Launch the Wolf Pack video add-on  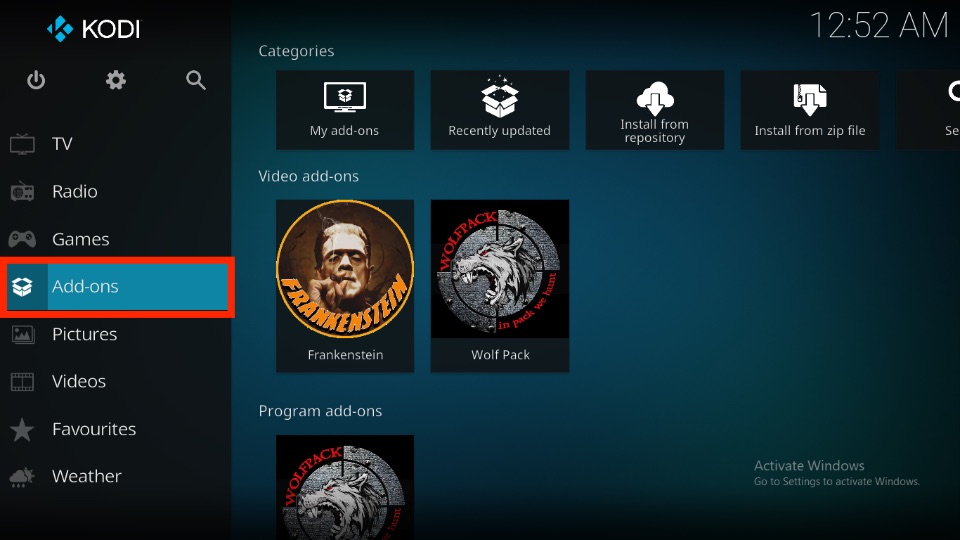(x=500, y=286)
